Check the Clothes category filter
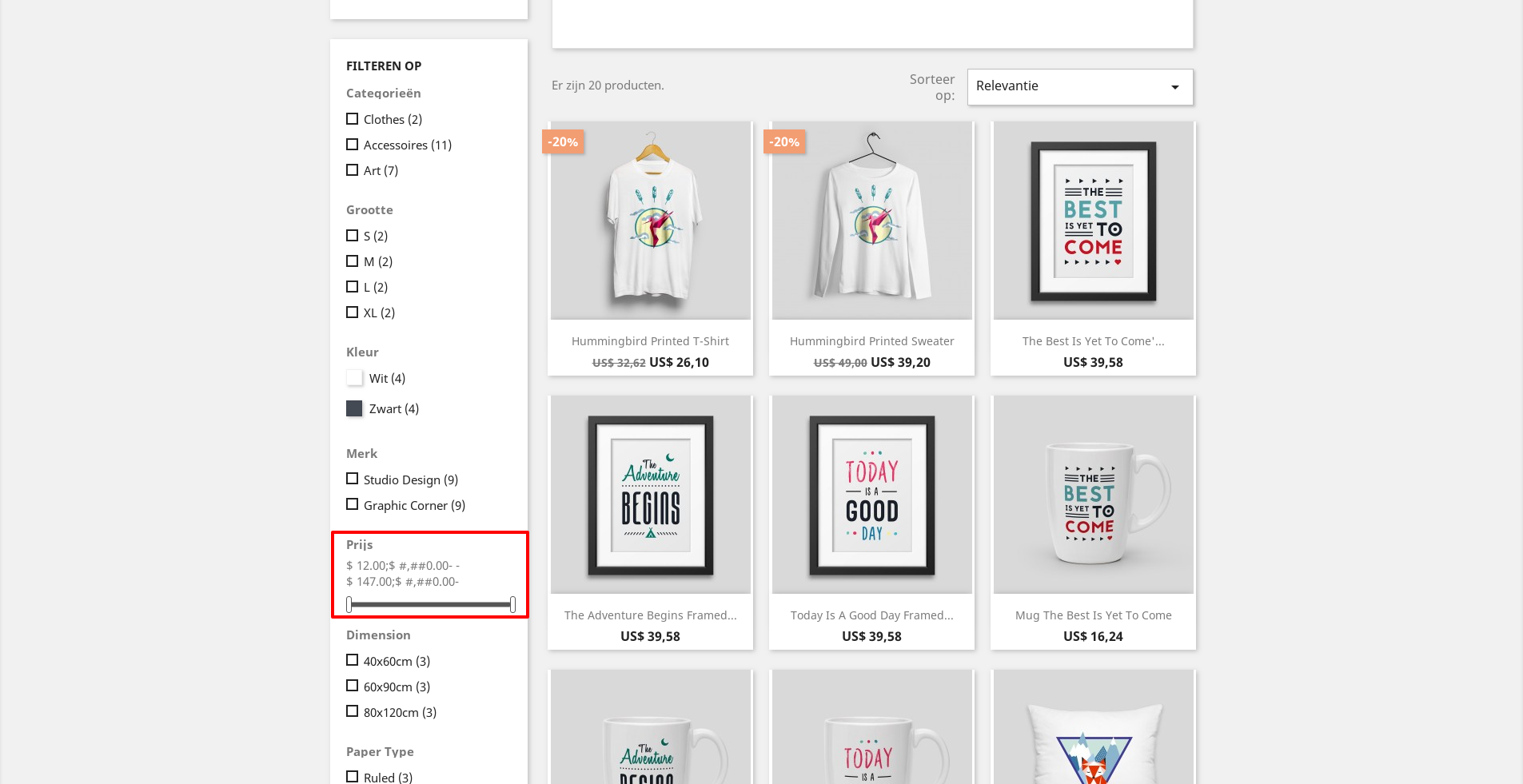This screenshot has width=1523, height=784. (352, 119)
